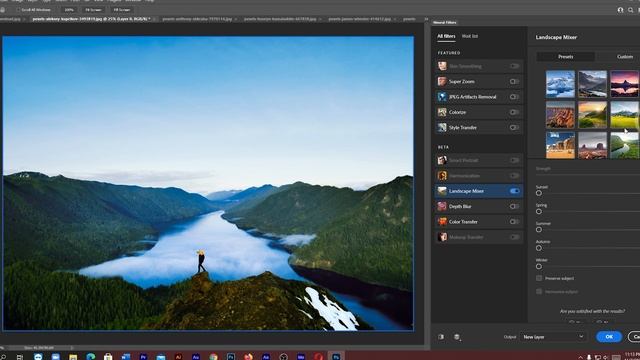Choose the snowy mountain preset thumbnail

click(x=560, y=84)
